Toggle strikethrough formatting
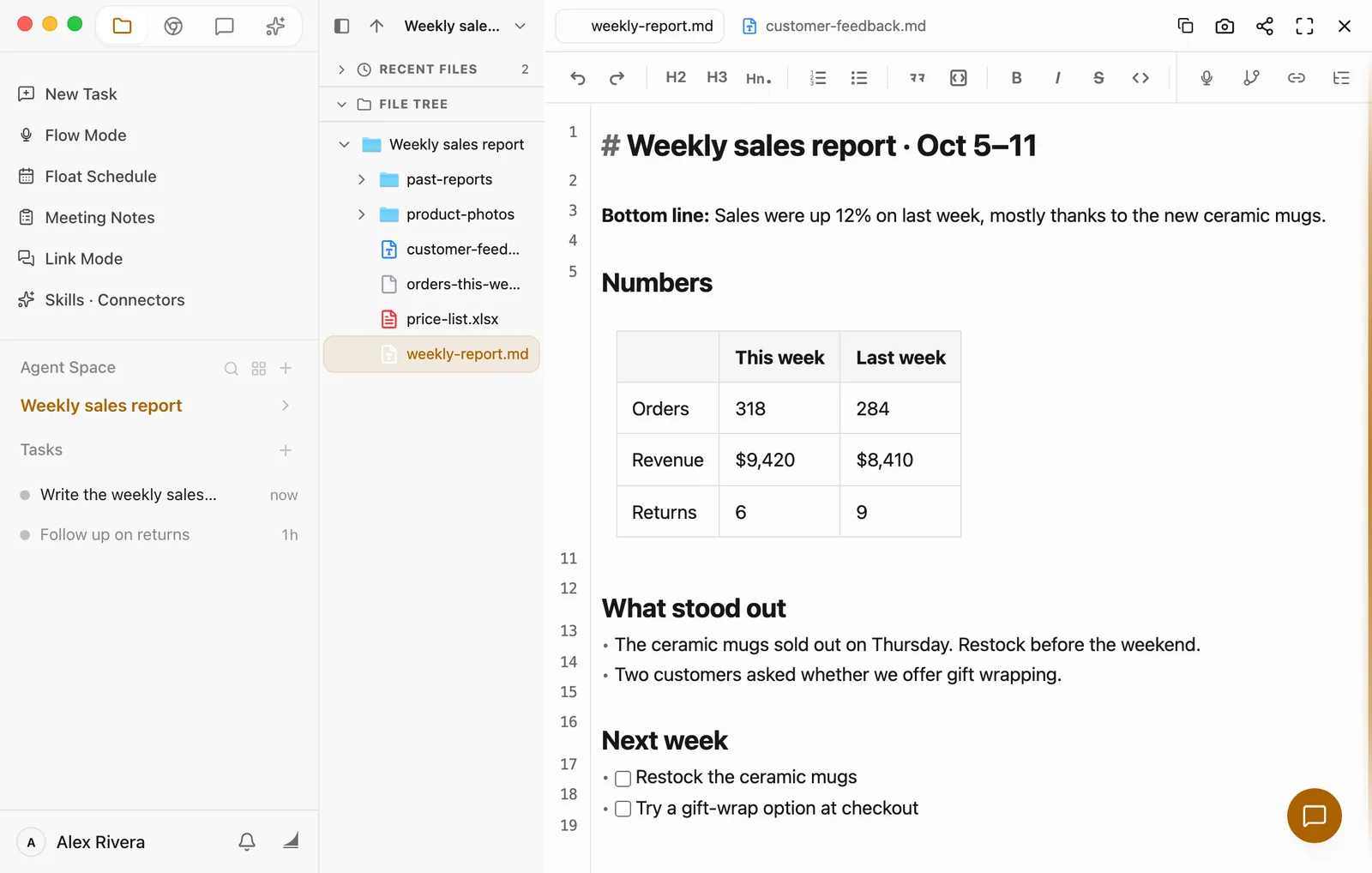The image size is (1372, 873). (x=1098, y=78)
